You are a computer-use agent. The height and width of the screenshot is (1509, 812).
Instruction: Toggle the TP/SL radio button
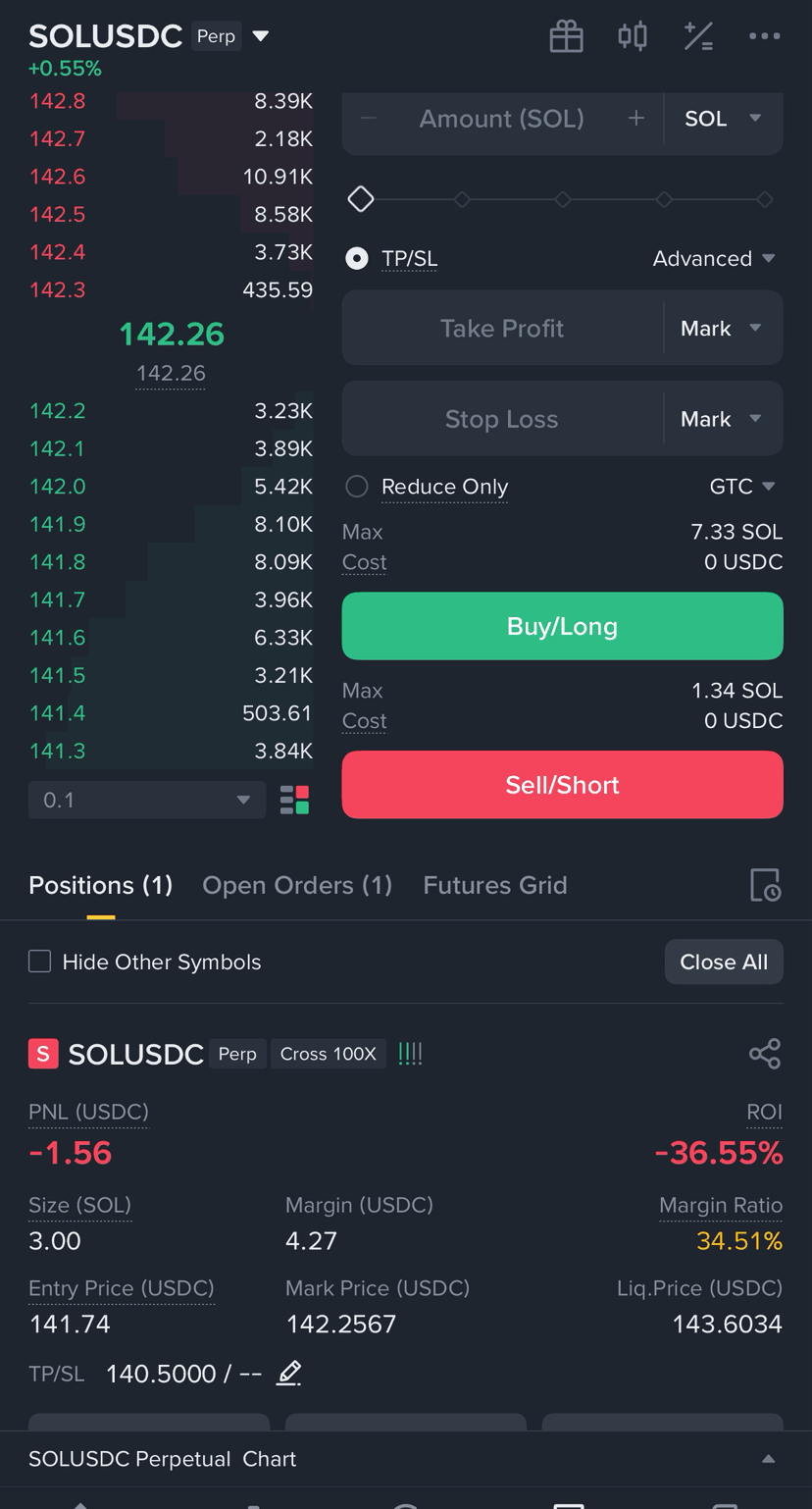(x=357, y=258)
